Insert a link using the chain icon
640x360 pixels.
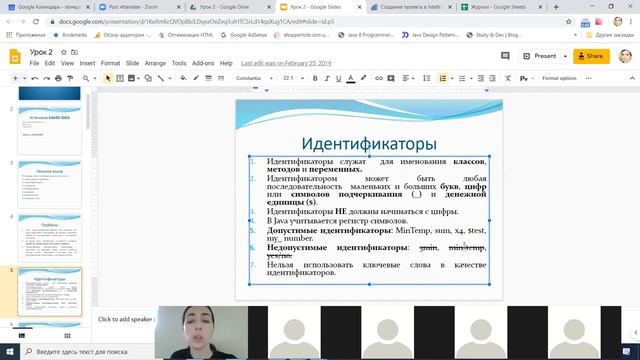[379, 78]
